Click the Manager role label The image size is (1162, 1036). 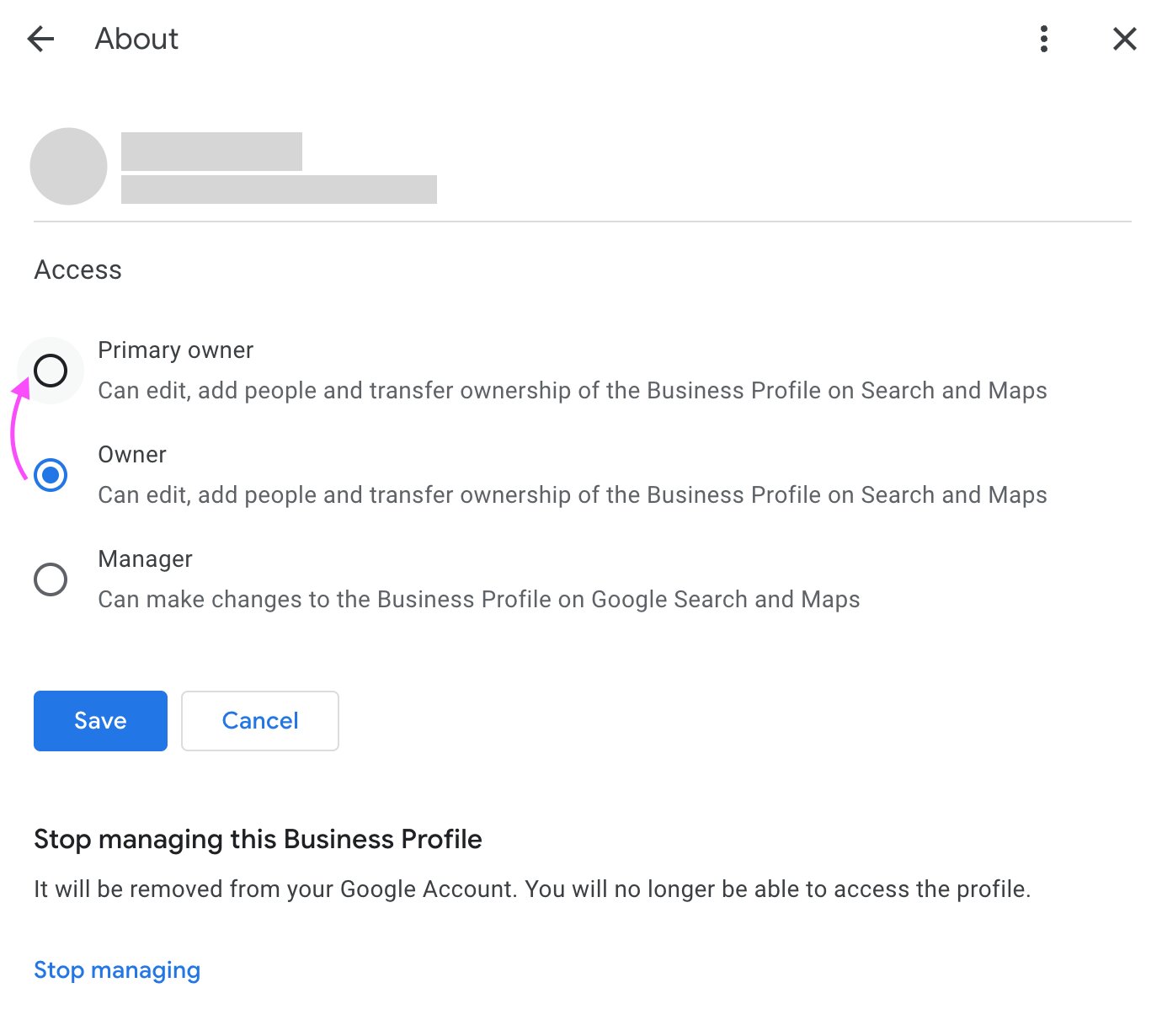[145, 558]
